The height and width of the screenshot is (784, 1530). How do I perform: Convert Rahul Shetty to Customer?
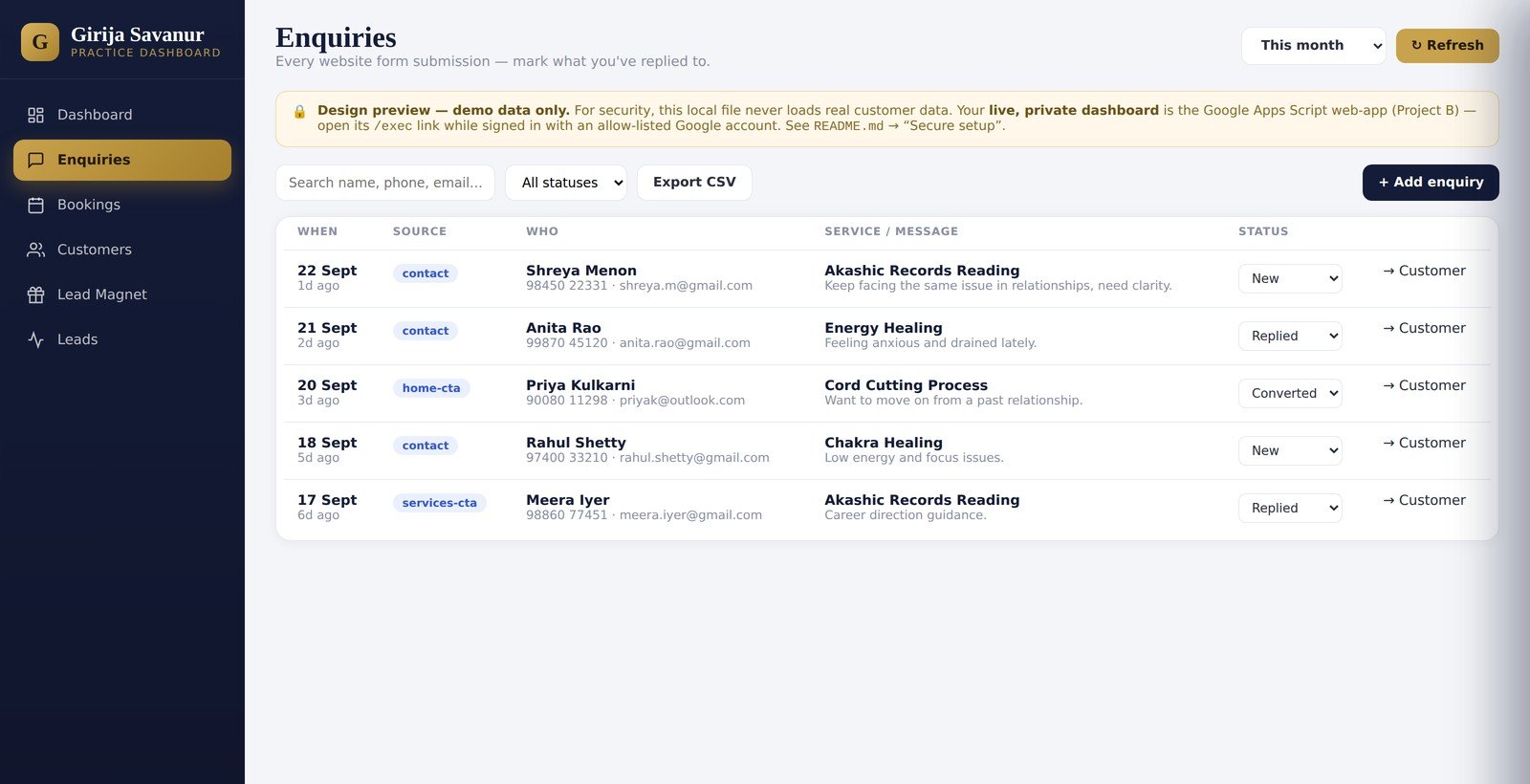point(1424,443)
